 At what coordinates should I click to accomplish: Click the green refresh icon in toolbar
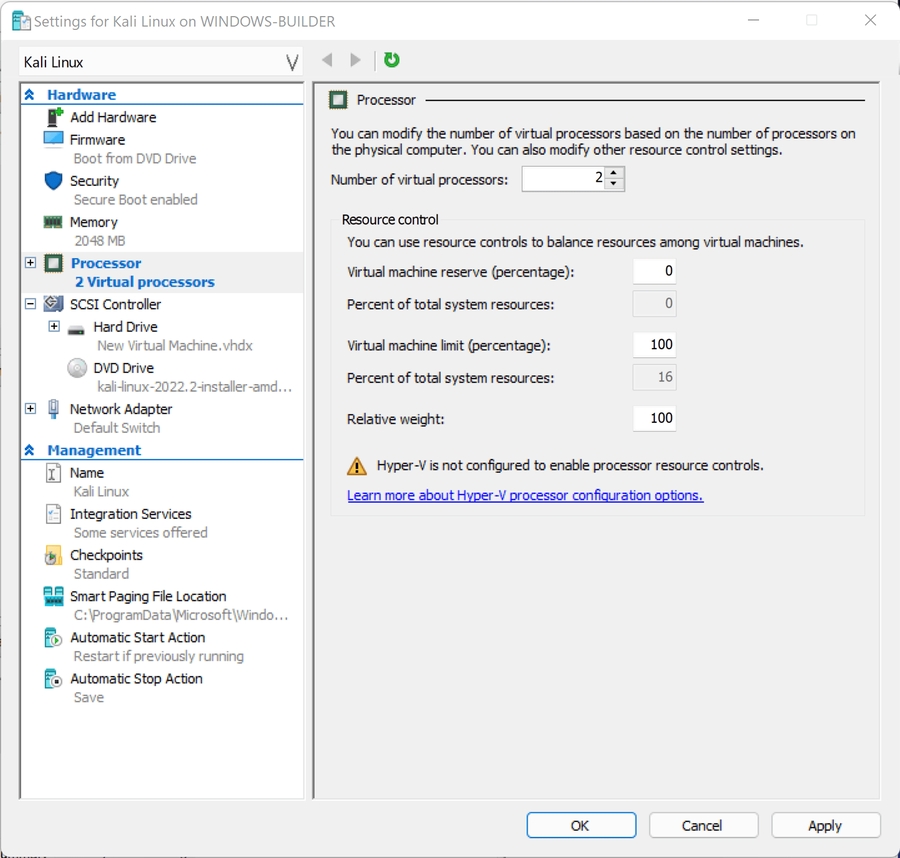[392, 60]
